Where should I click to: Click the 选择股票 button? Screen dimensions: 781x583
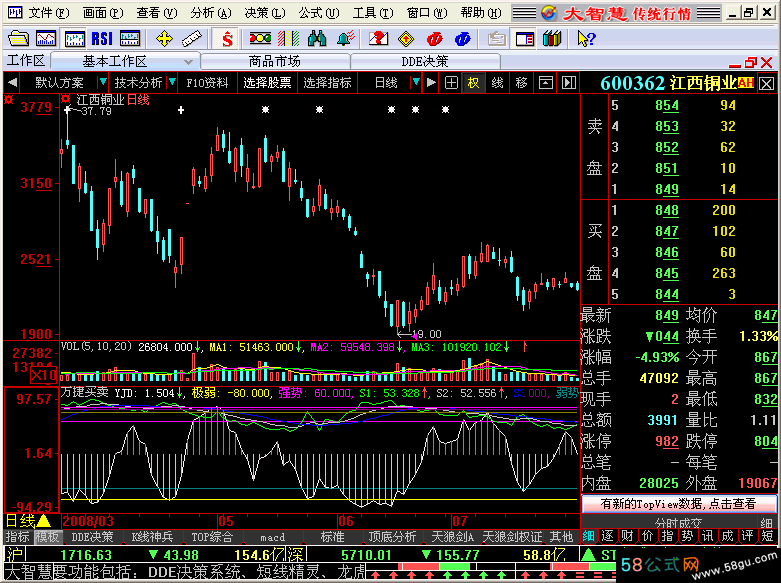pos(267,83)
